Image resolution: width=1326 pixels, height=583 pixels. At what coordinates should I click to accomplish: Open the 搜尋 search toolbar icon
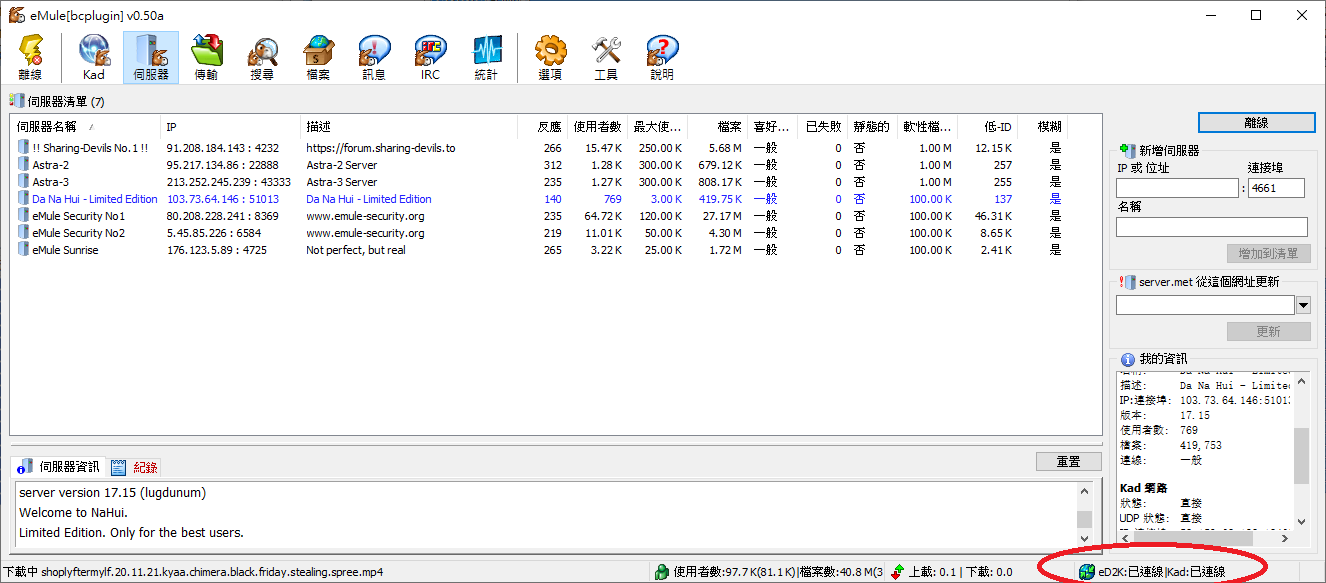tap(262, 57)
